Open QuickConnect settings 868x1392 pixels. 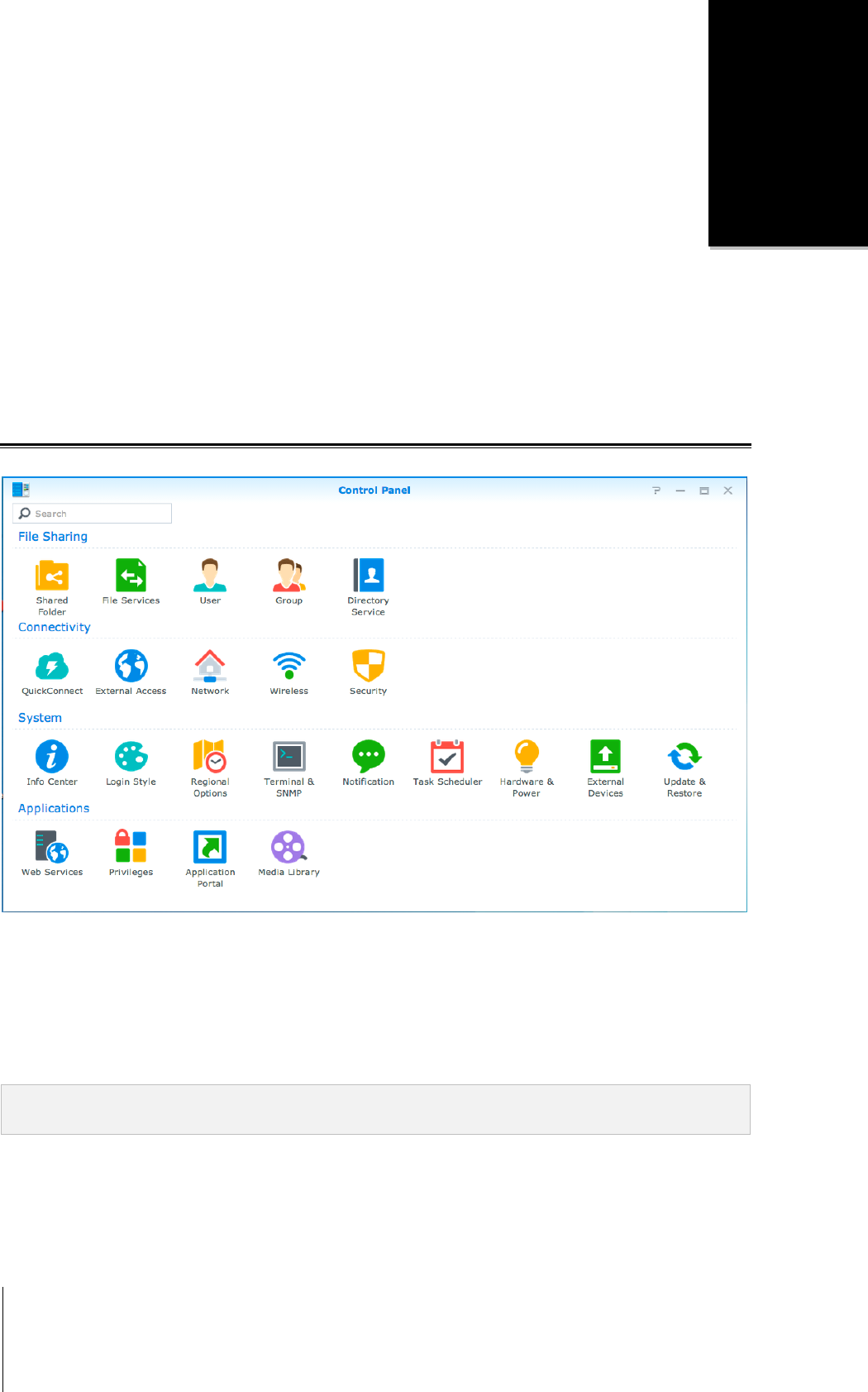pos(52,667)
